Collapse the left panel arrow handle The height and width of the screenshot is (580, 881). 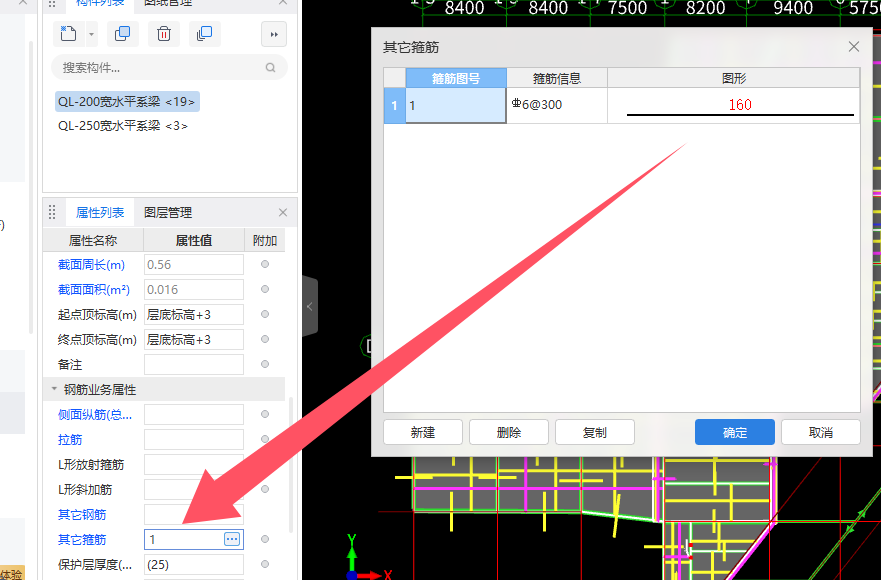(x=310, y=306)
